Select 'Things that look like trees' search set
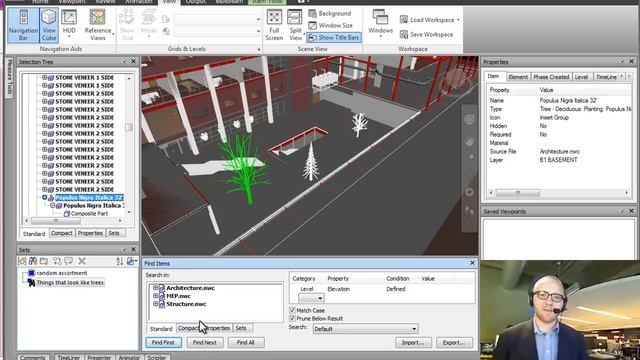Screen dimensions: 640x360 pos(70,282)
